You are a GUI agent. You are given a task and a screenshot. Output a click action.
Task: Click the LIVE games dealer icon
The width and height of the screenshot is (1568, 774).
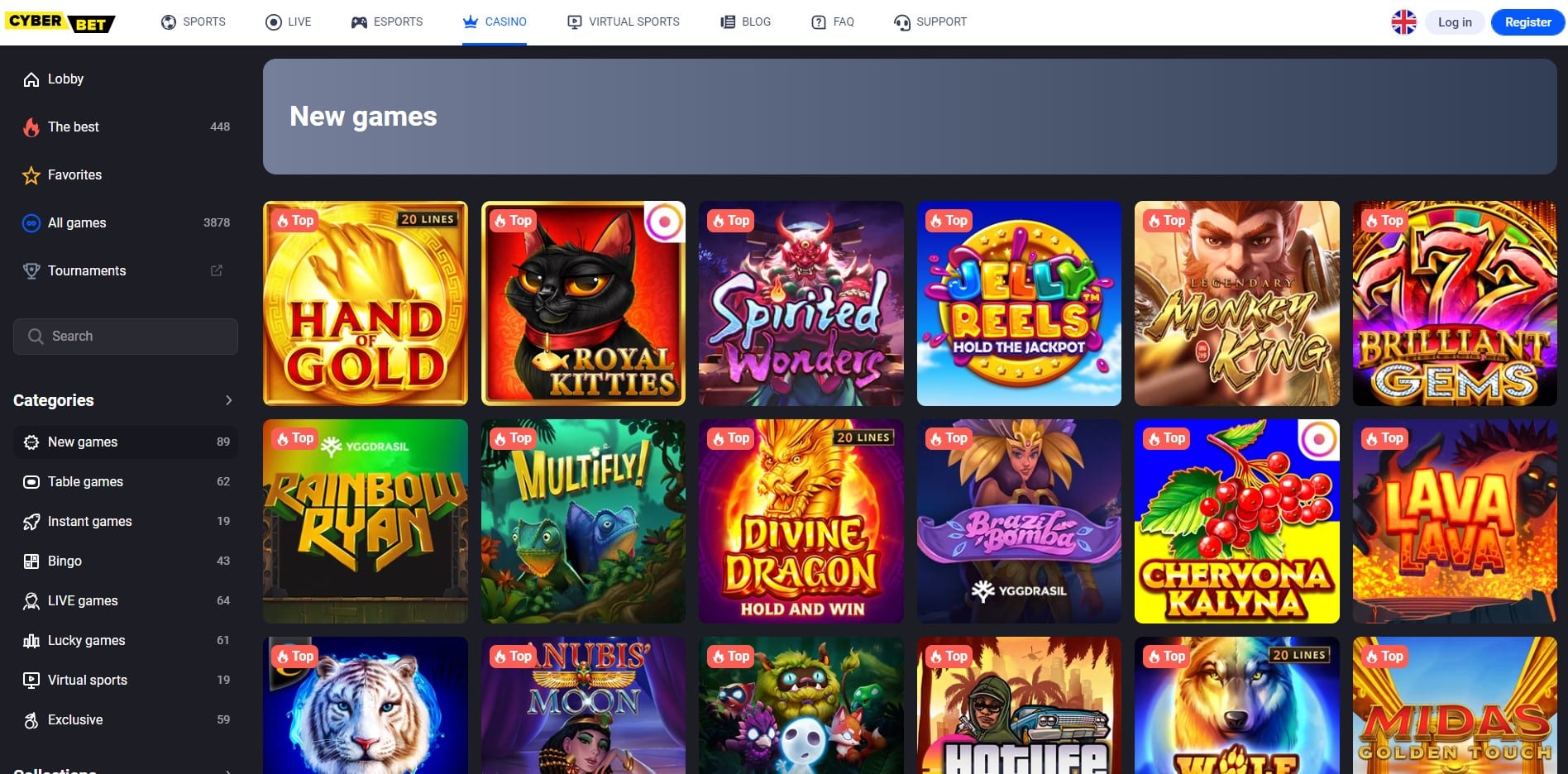pos(31,601)
